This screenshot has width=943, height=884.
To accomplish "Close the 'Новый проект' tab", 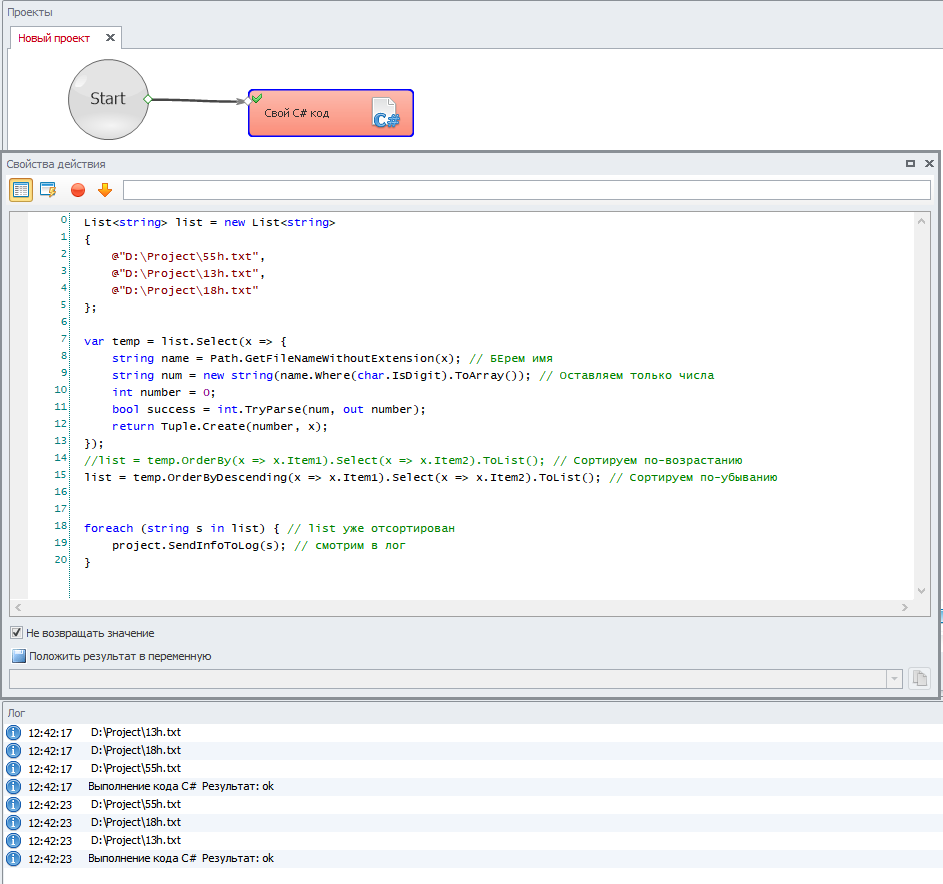I will (110, 38).
